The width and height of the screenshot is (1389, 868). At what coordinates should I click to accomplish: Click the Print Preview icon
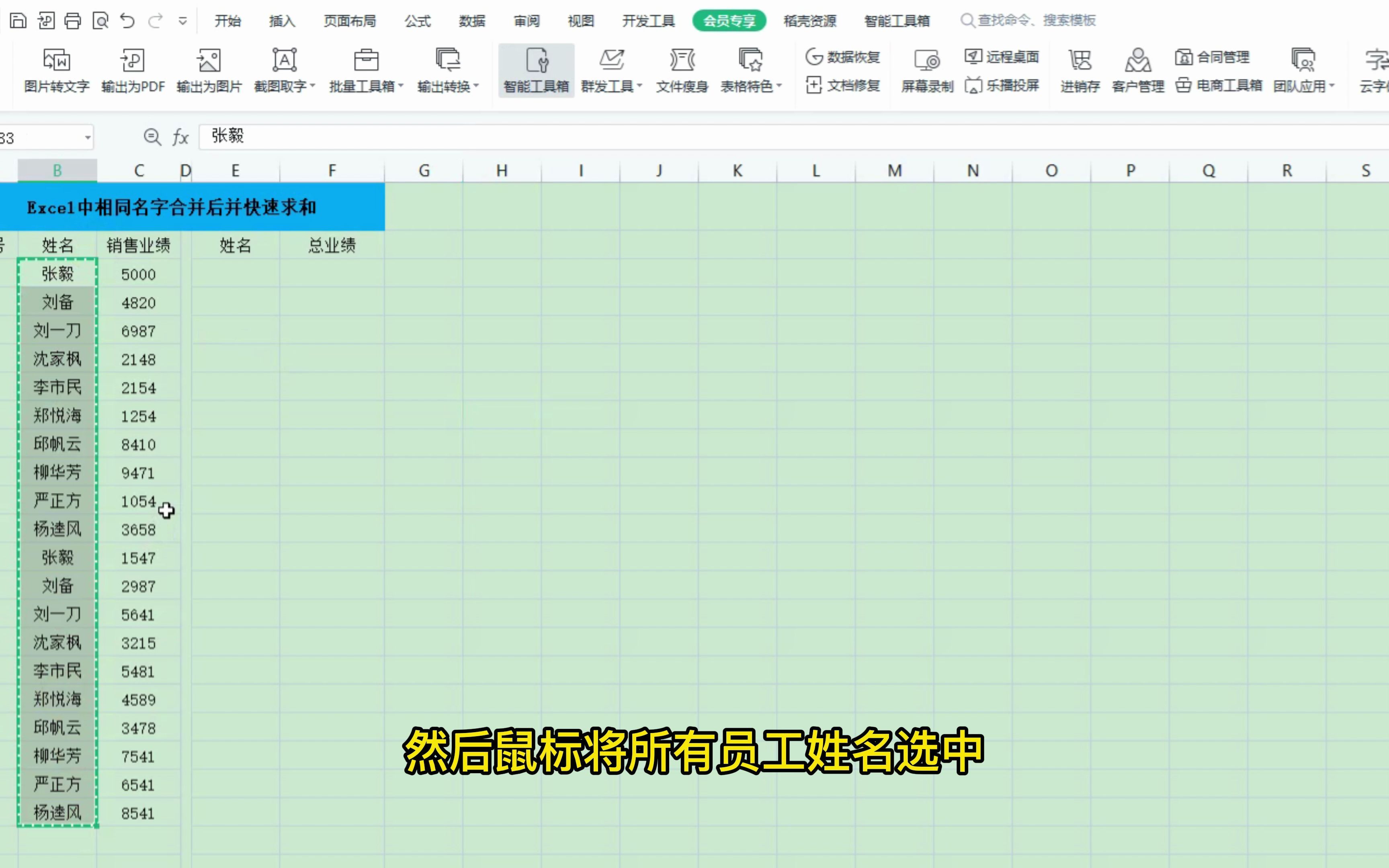[100, 20]
